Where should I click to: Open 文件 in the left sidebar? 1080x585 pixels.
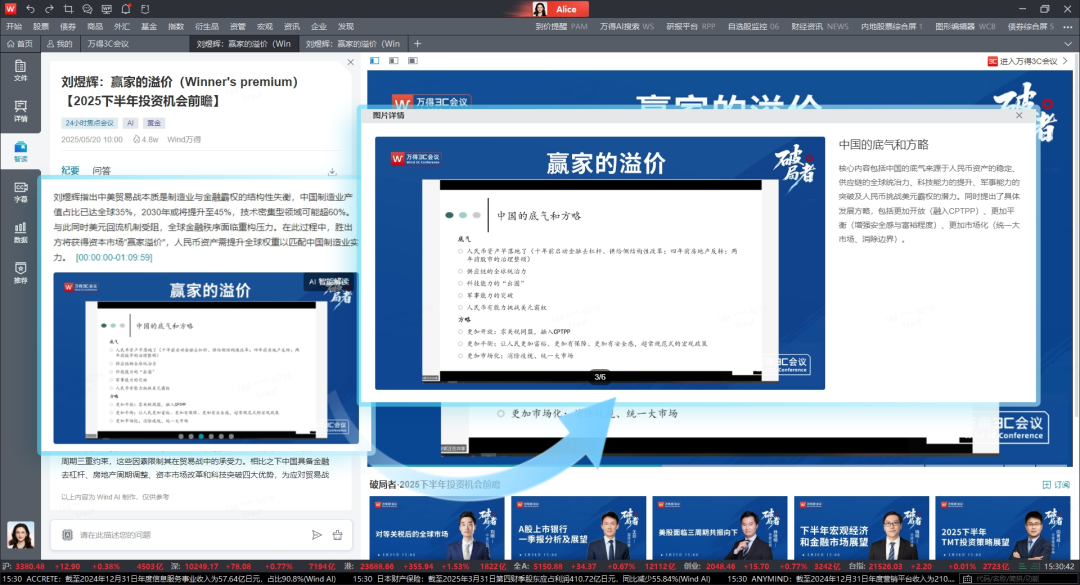pos(21,70)
